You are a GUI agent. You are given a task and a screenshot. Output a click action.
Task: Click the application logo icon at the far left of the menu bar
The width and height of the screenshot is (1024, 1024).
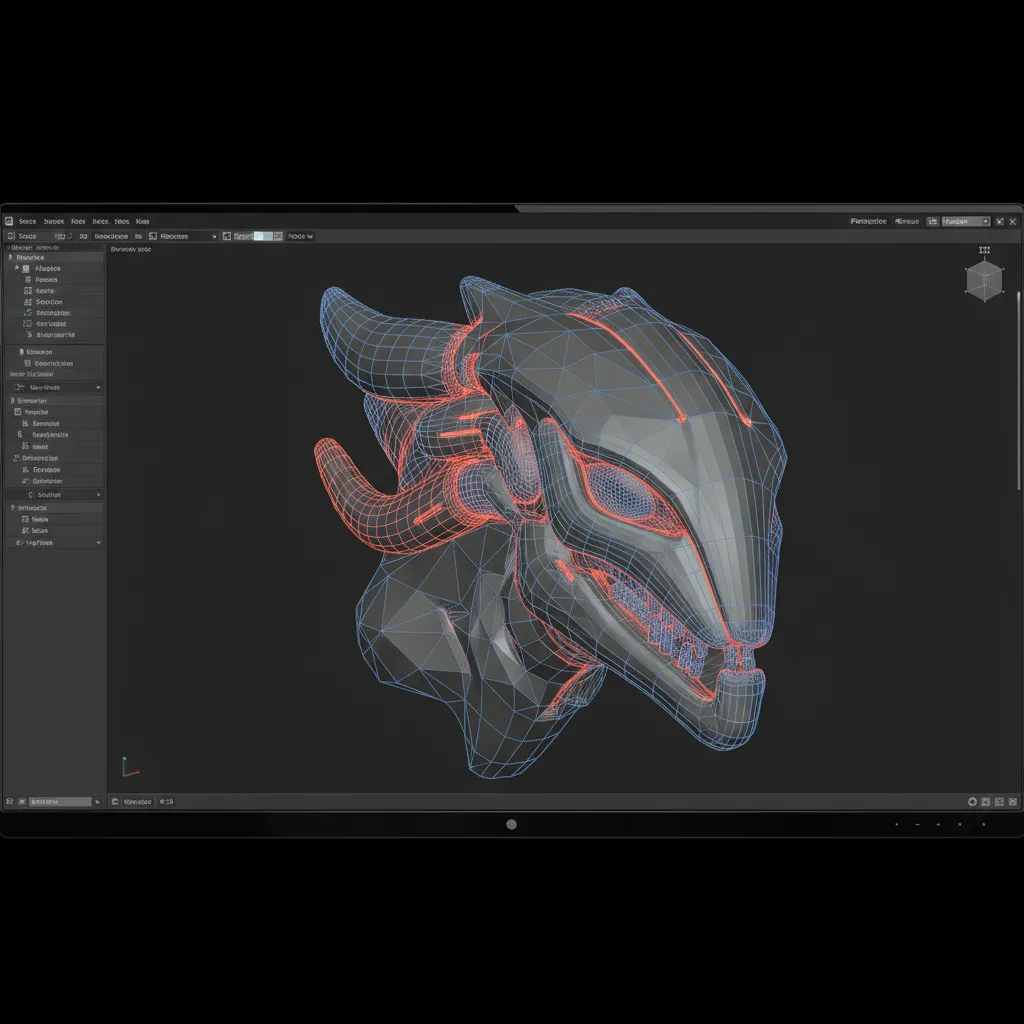[9, 221]
